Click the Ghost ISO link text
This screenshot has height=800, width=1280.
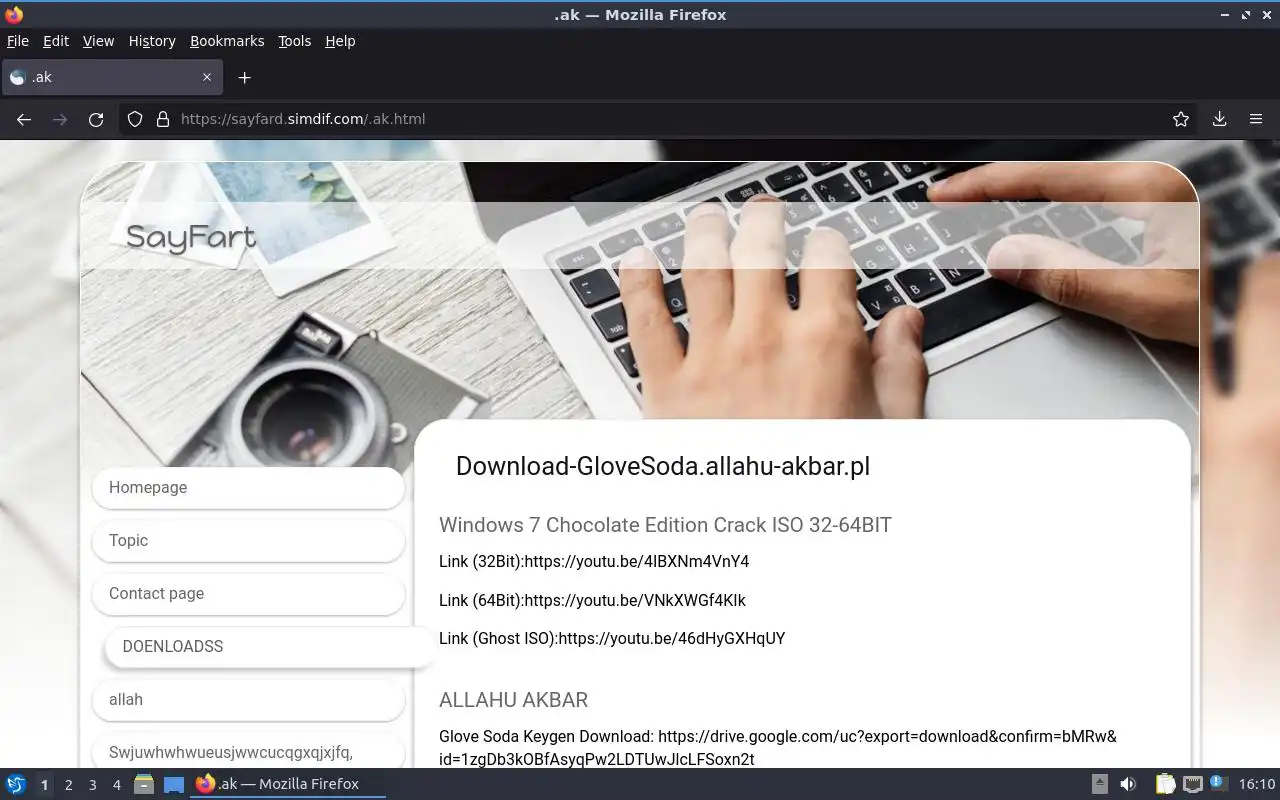[612, 639]
